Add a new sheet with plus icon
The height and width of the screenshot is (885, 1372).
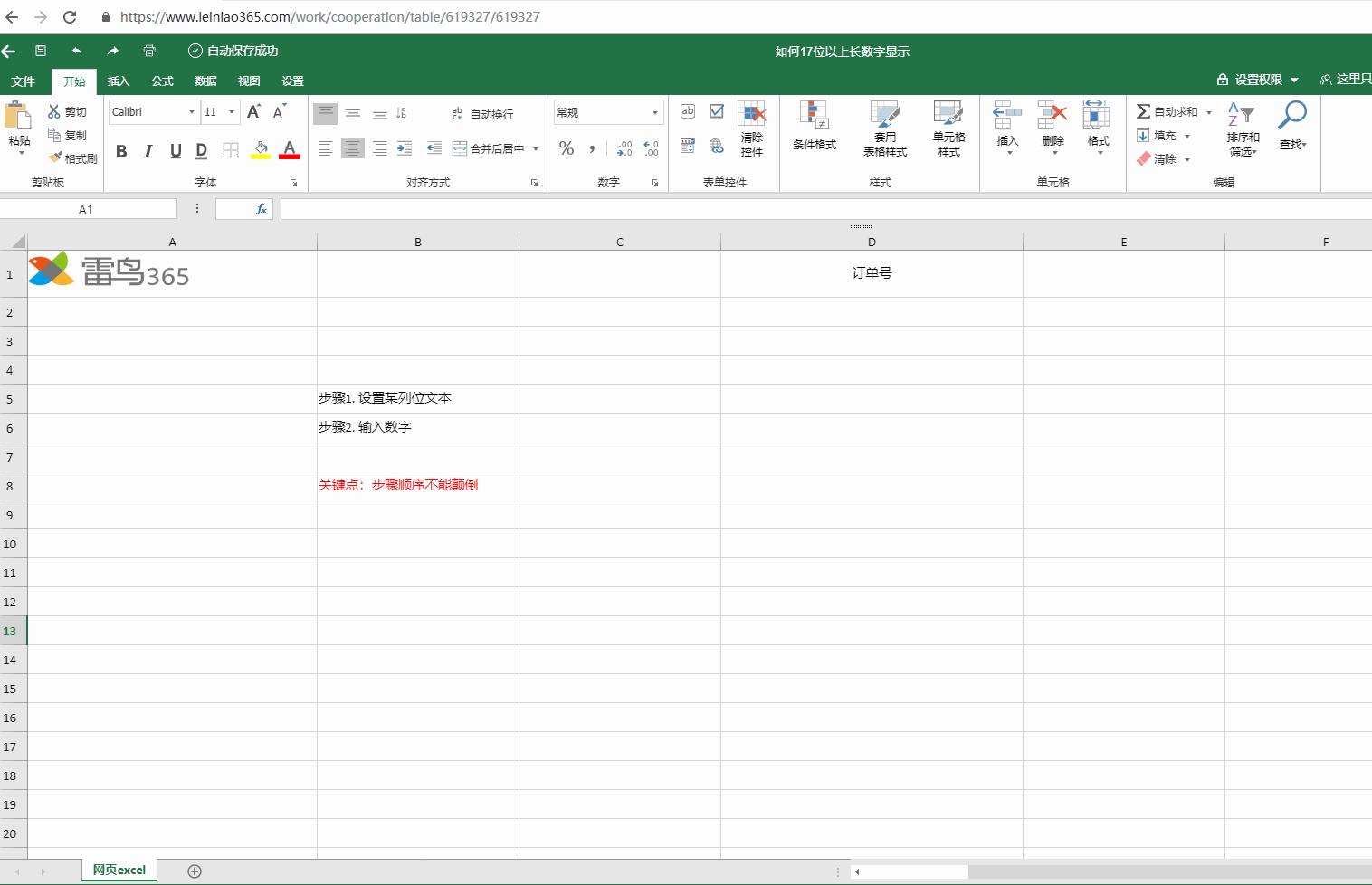195,871
